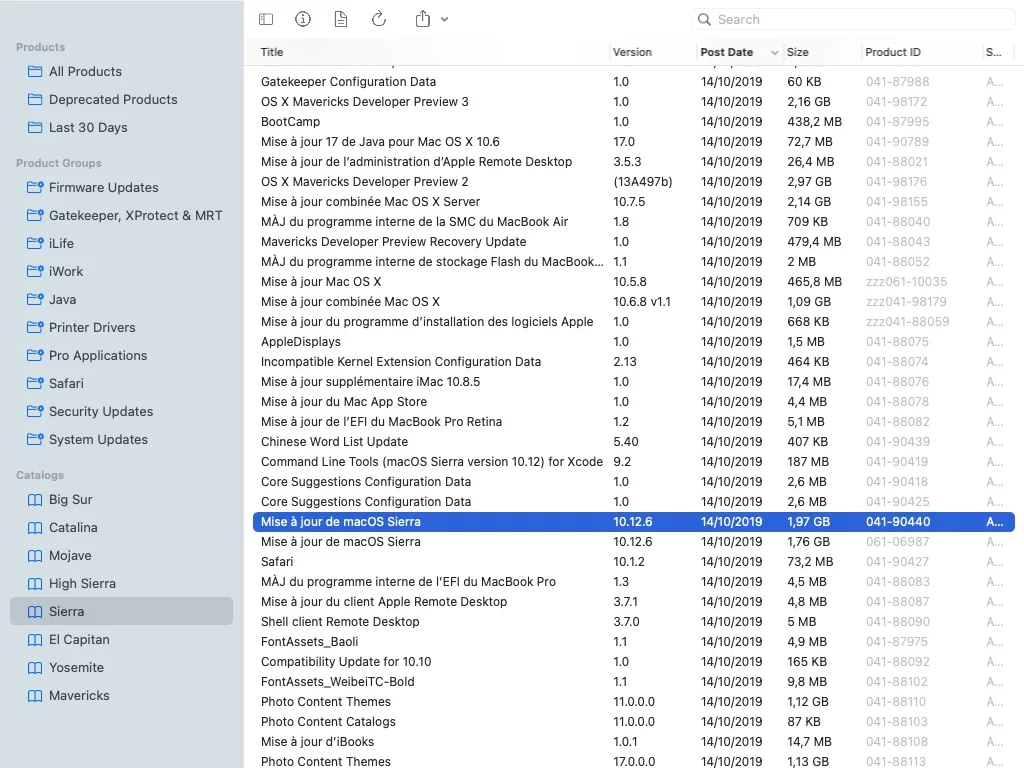The image size is (1024, 768).
Task: Click the Pro Applications folder icon
Action: (35, 356)
